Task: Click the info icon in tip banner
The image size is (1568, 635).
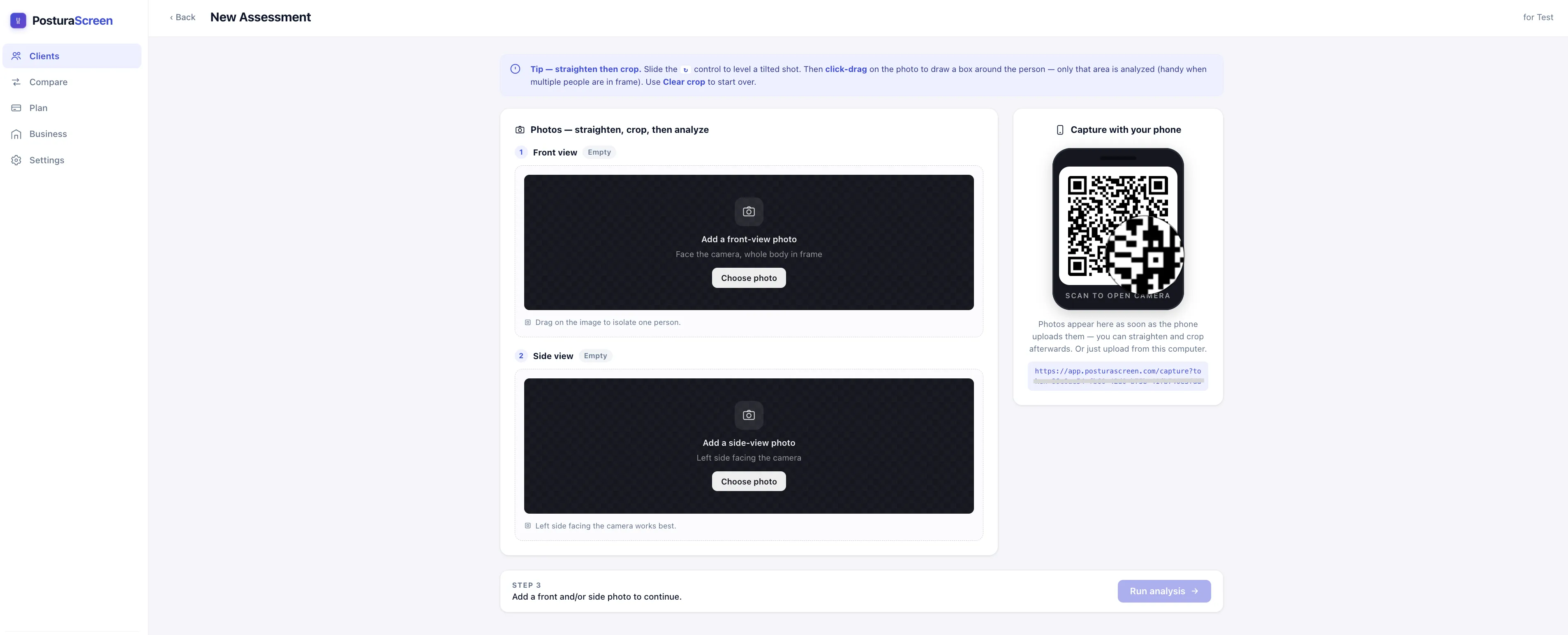Action: [515, 69]
